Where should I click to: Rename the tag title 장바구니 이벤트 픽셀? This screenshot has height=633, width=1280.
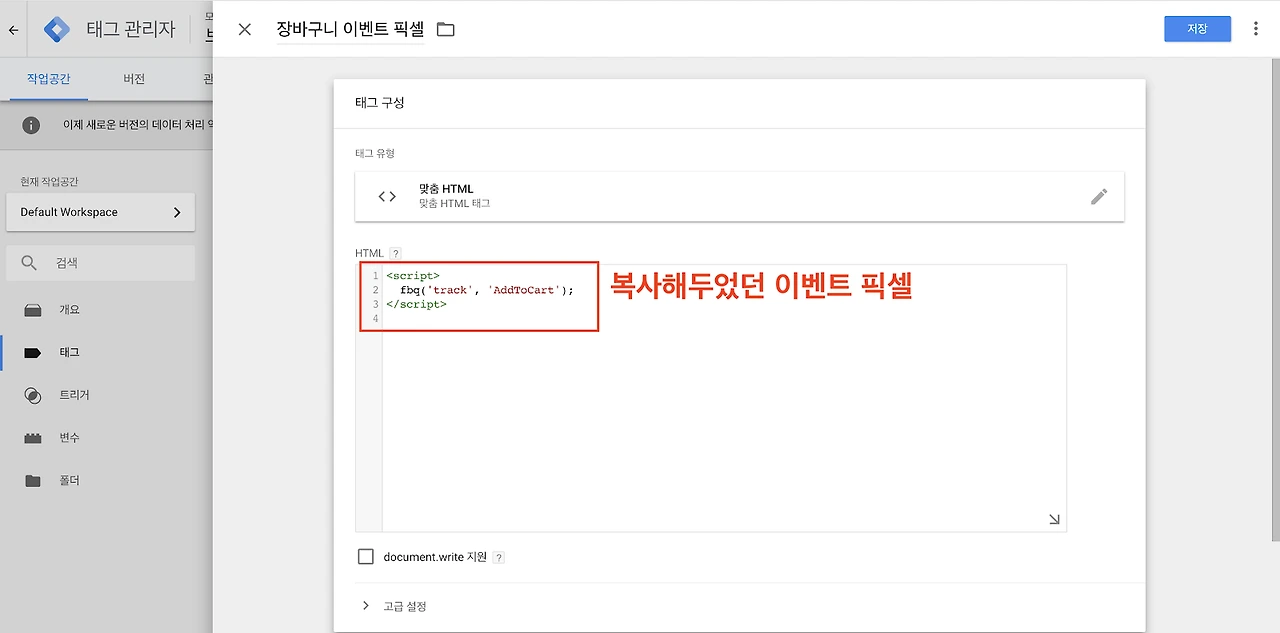(350, 29)
